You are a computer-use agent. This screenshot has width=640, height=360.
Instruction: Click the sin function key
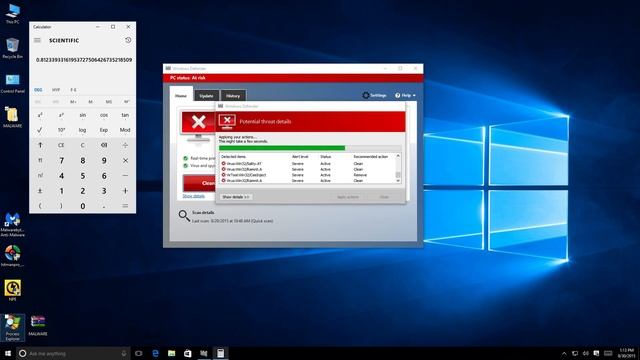tap(82, 115)
